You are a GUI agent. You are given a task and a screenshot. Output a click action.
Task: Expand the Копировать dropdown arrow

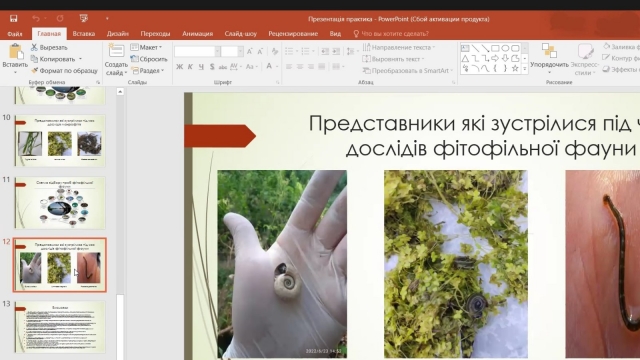tap(80, 59)
